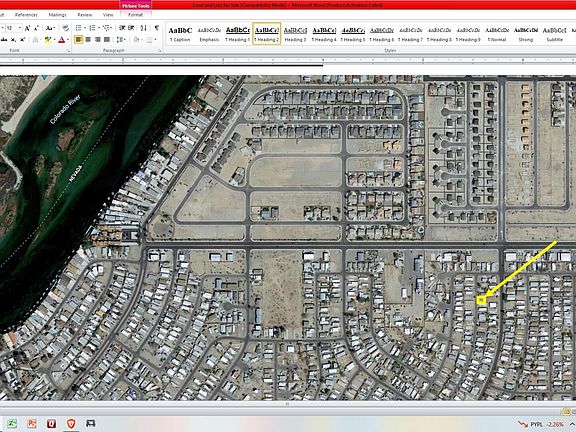
Task: Click the Picture Tools contextual header
Action: [x=136, y=6]
